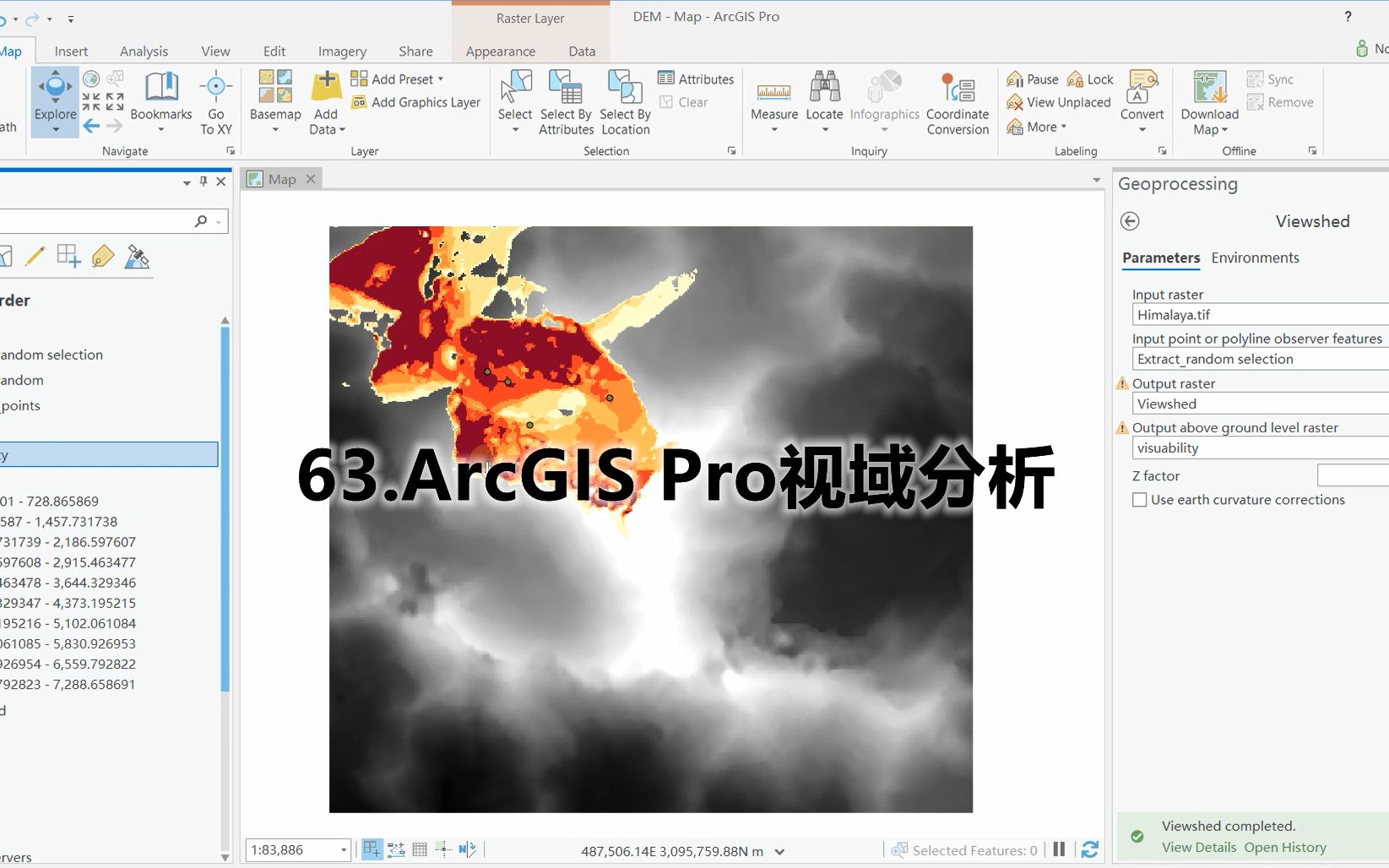Open Select By Attributes
This screenshot has height=868, width=1389.
(566, 102)
